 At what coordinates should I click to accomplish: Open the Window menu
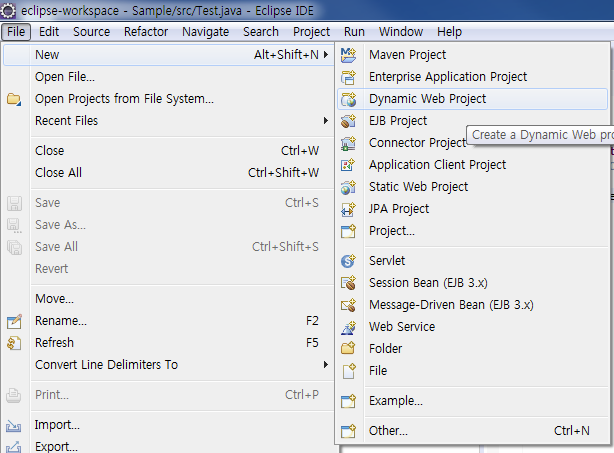[x=401, y=32]
